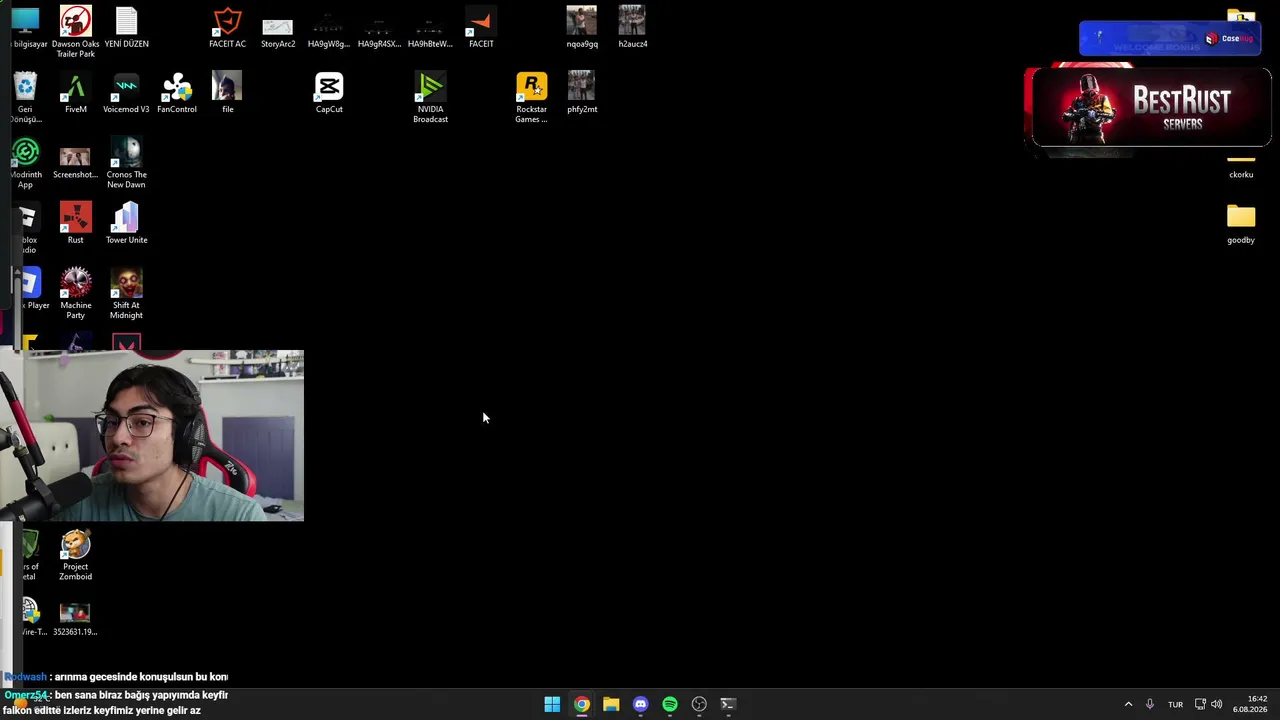Open the Terminal from the taskbar

728,704
